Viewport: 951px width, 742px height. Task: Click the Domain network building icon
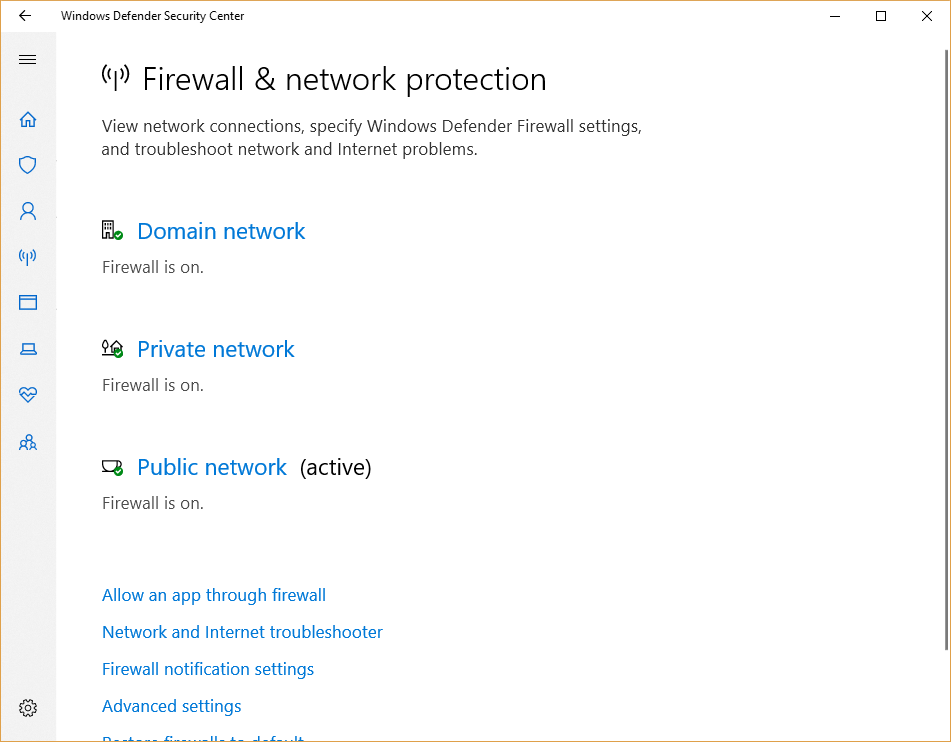112,231
